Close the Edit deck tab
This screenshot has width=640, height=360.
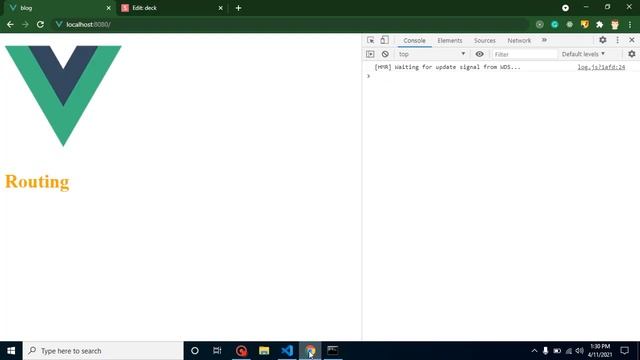(x=220, y=8)
